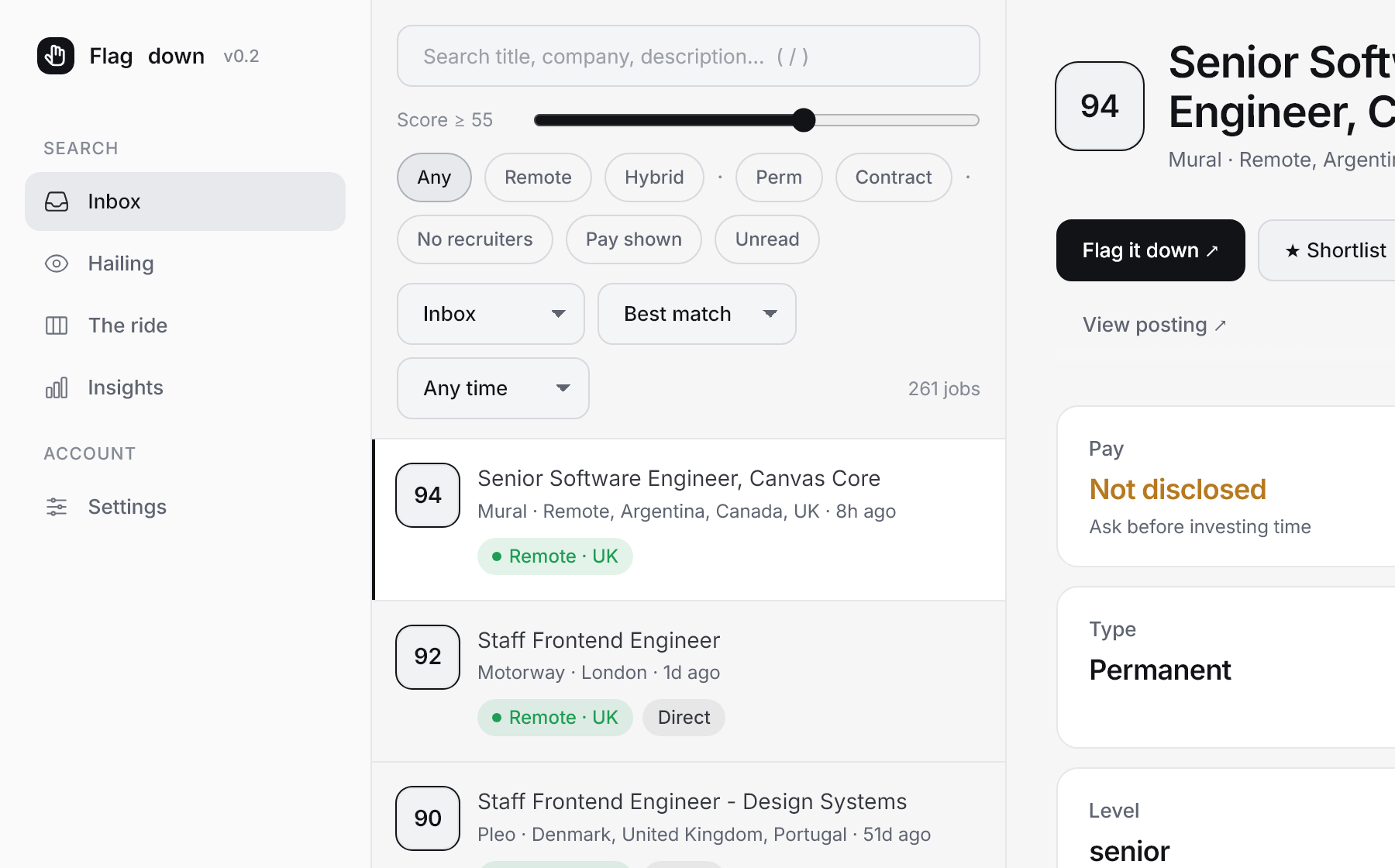Select the Any filter chip
Image resolution: width=1395 pixels, height=868 pixels.
pyautogui.click(x=434, y=177)
